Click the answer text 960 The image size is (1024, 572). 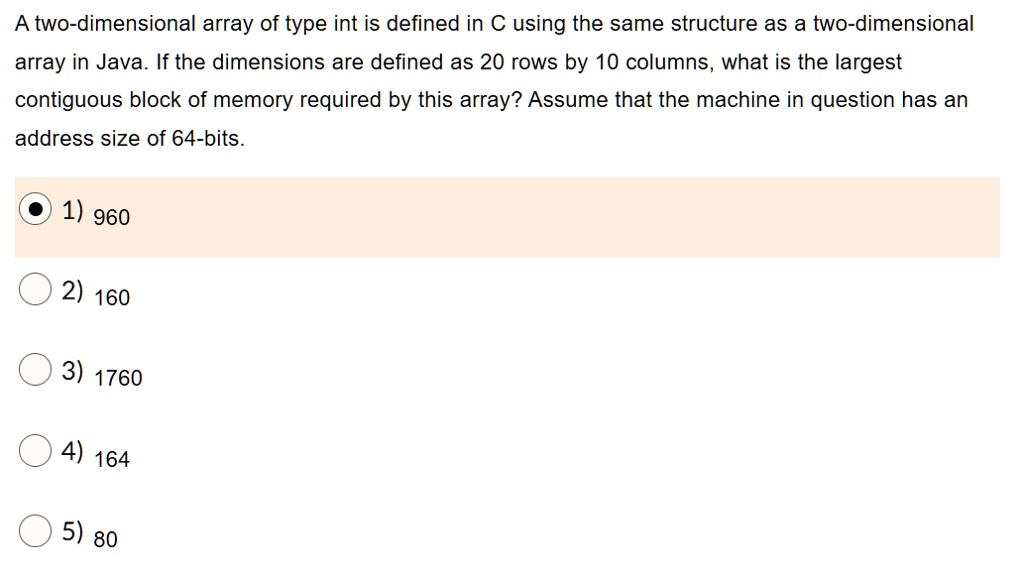(x=112, y=217)
